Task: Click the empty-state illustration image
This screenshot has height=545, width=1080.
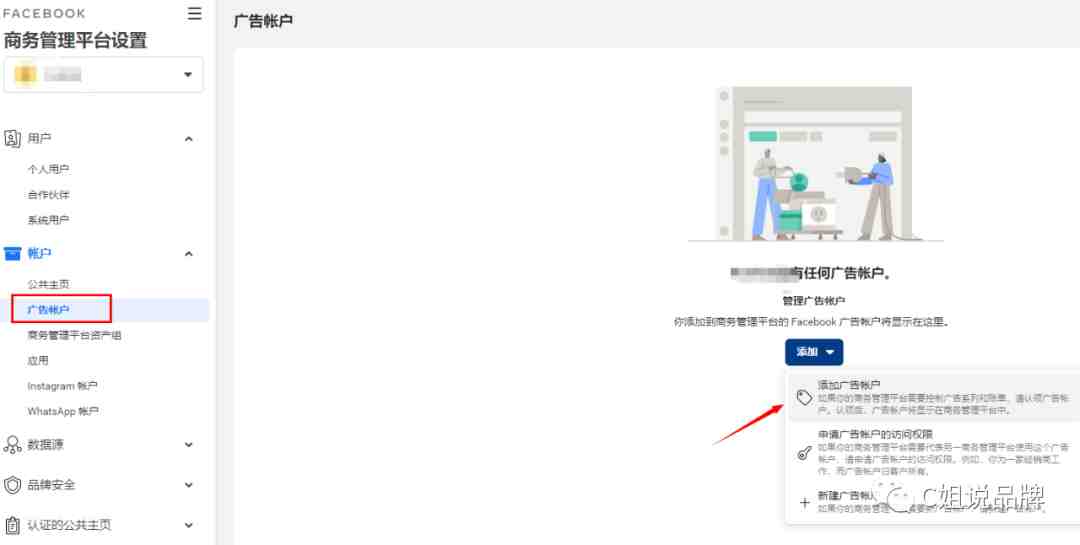Action: (815, 164)
